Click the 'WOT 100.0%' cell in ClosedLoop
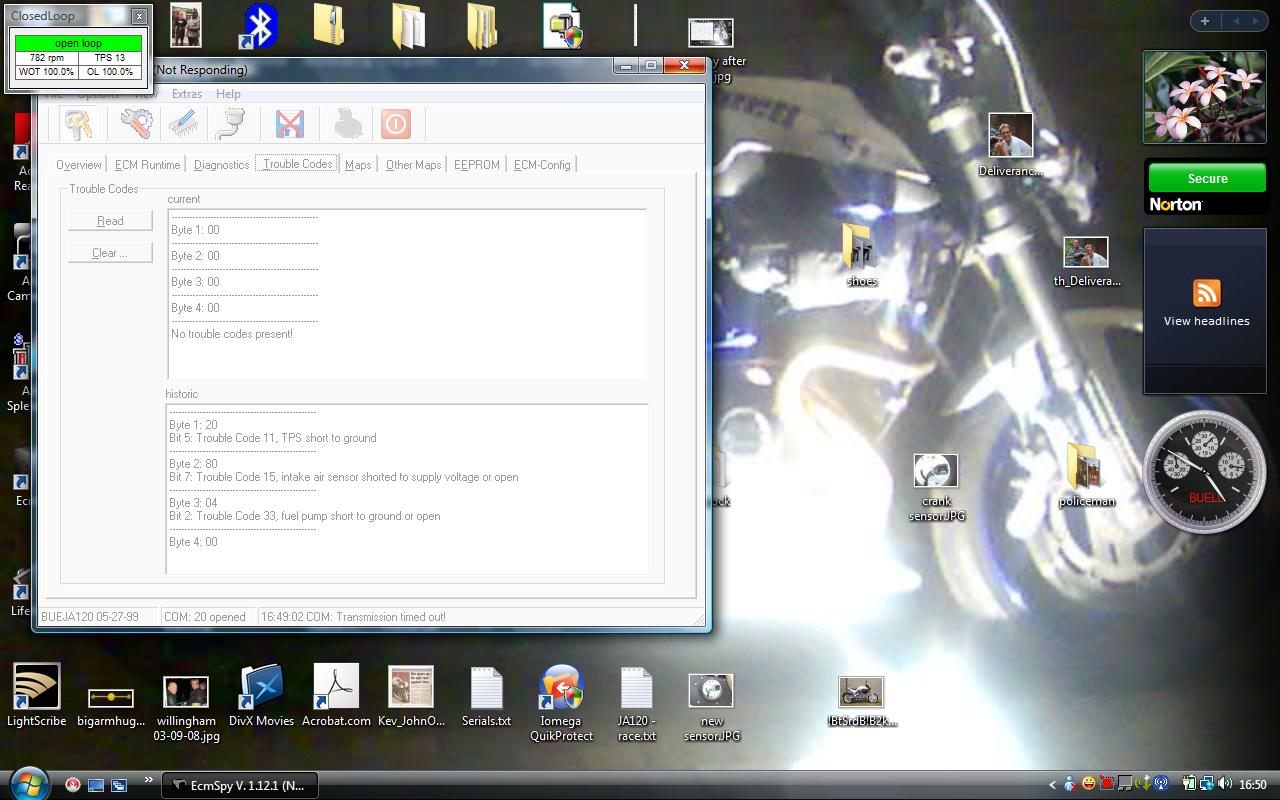The height and width of the screenshot is (800, 1280). click(46, 72)
